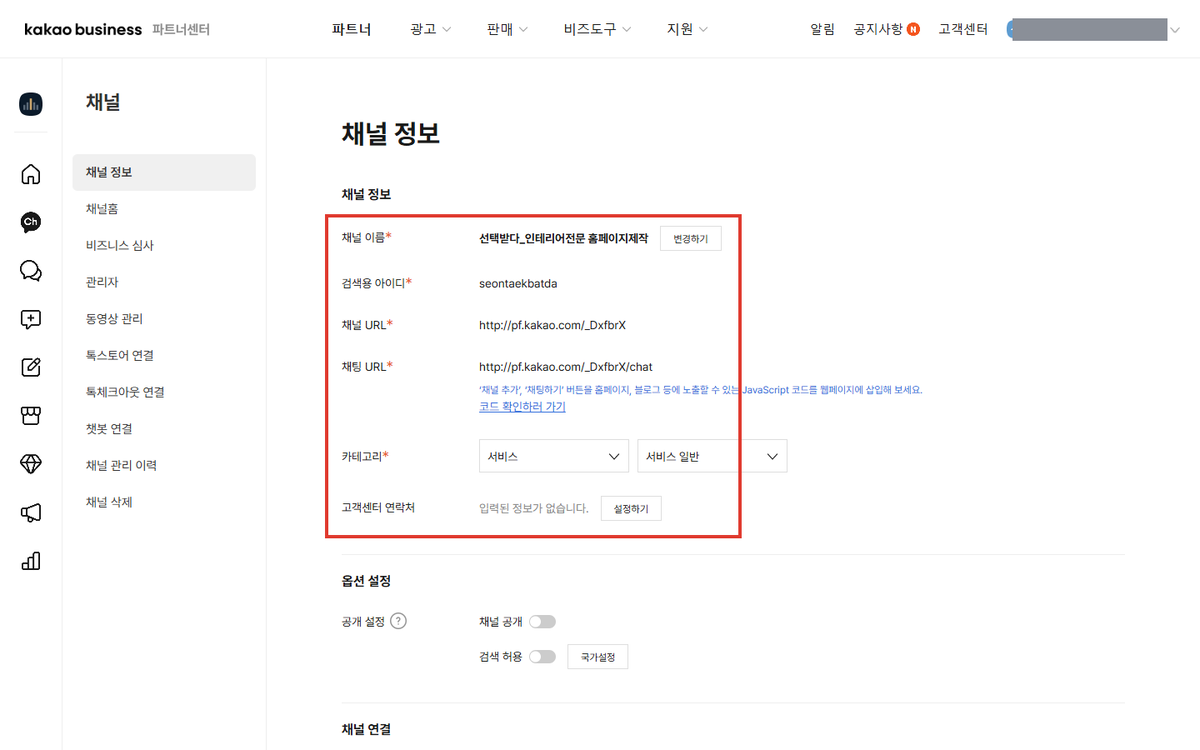
Task: Expand the 판매 top menu
Action: (x=507, y=30)
